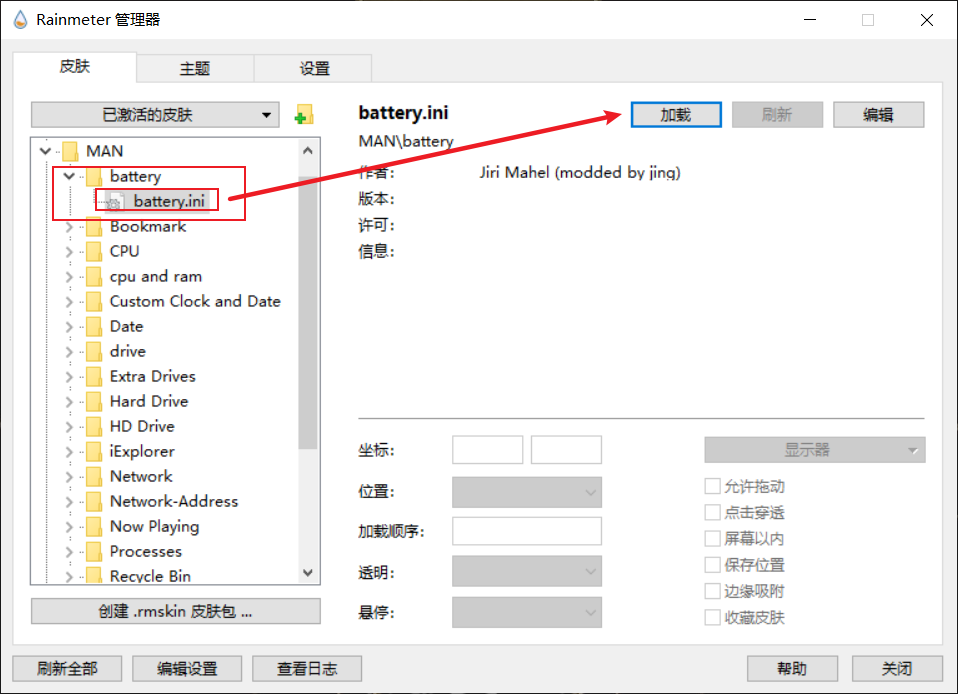This screenshot has width=958, height=694.
Task: Click the cpu and ram folder icon
Action: coord(94,276)
